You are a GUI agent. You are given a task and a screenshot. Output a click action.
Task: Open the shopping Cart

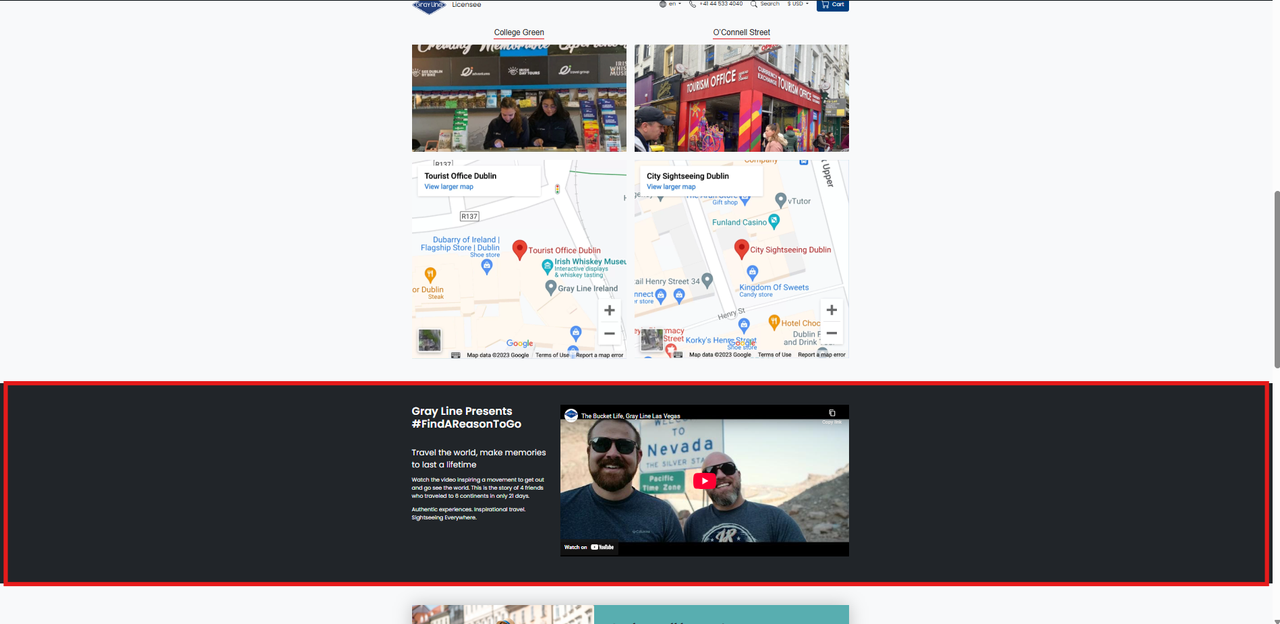pos(832,5)
